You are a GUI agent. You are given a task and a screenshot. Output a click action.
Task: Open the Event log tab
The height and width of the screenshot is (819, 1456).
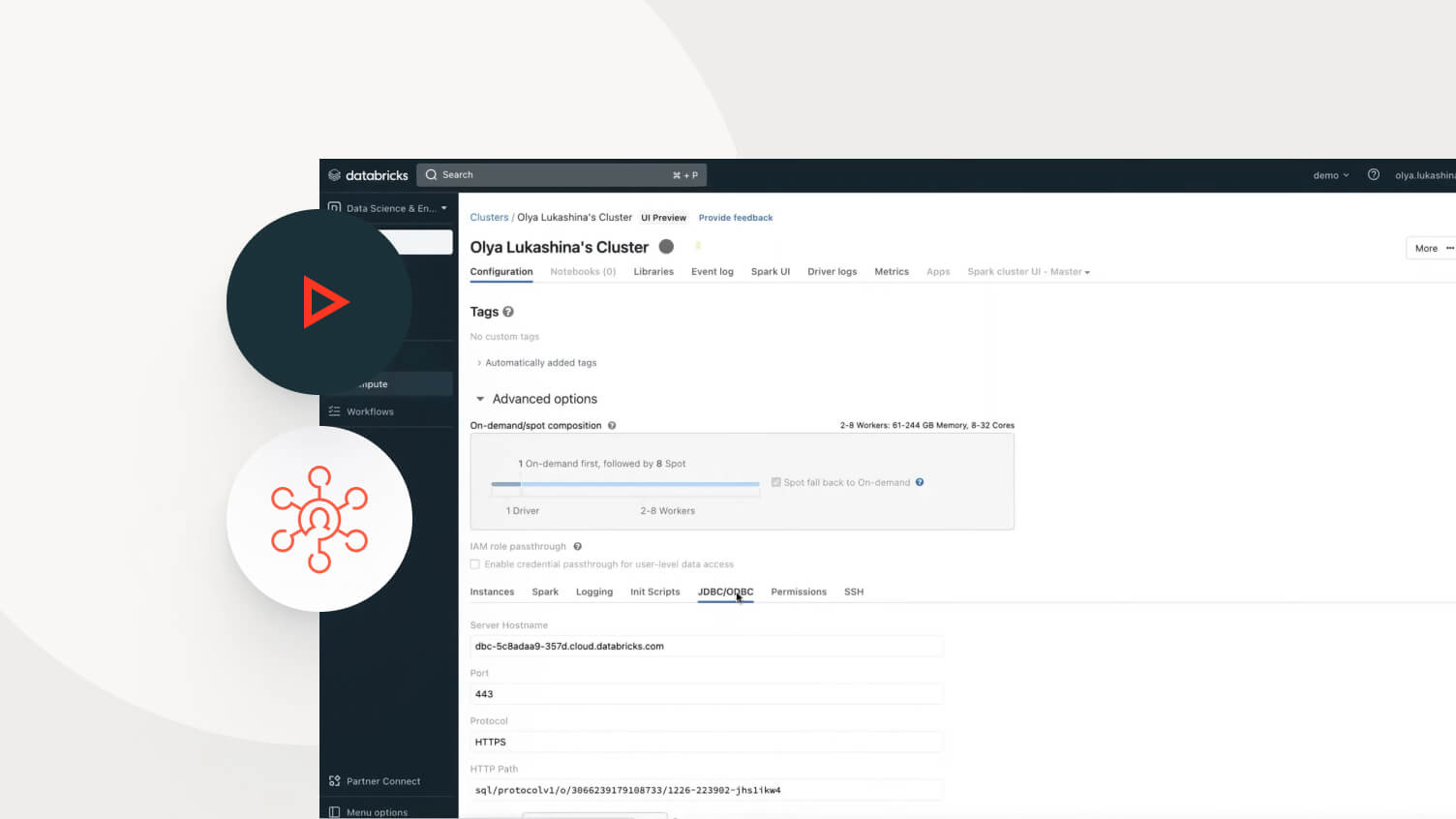tap(713, 272)
